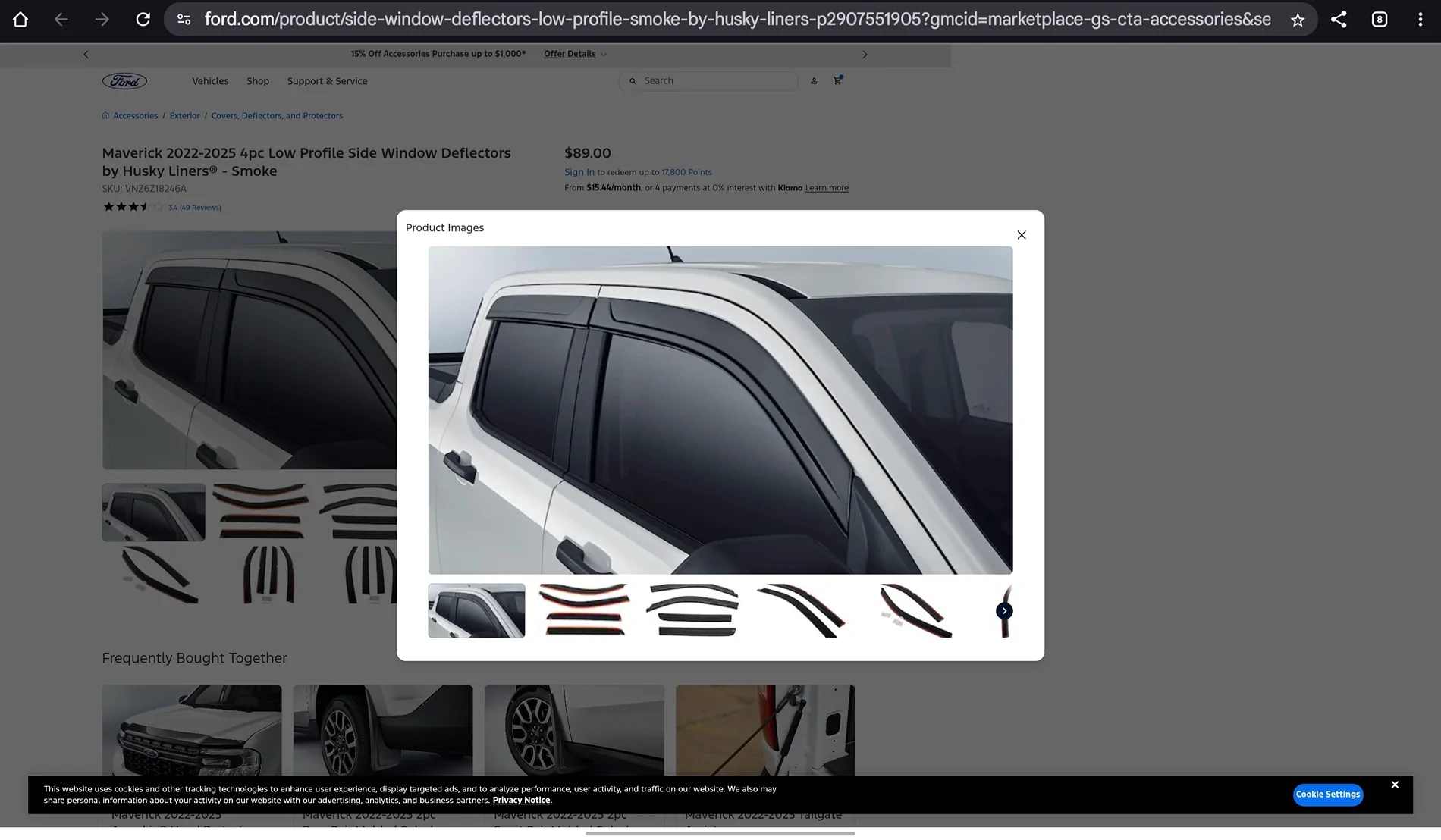Go to previous promo banner

pos(86,55)
